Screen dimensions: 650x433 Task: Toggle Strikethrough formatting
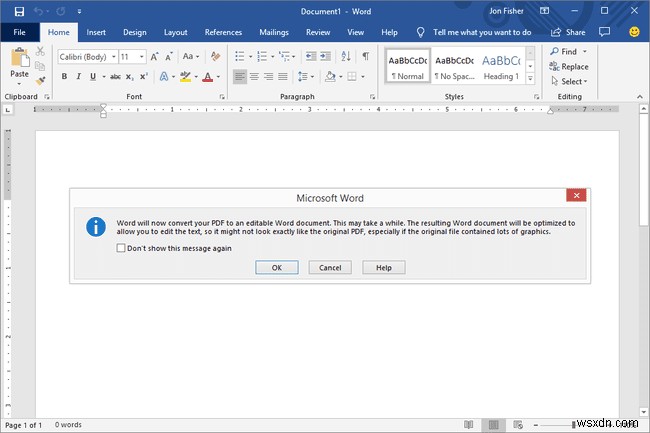tap(115, 76)
